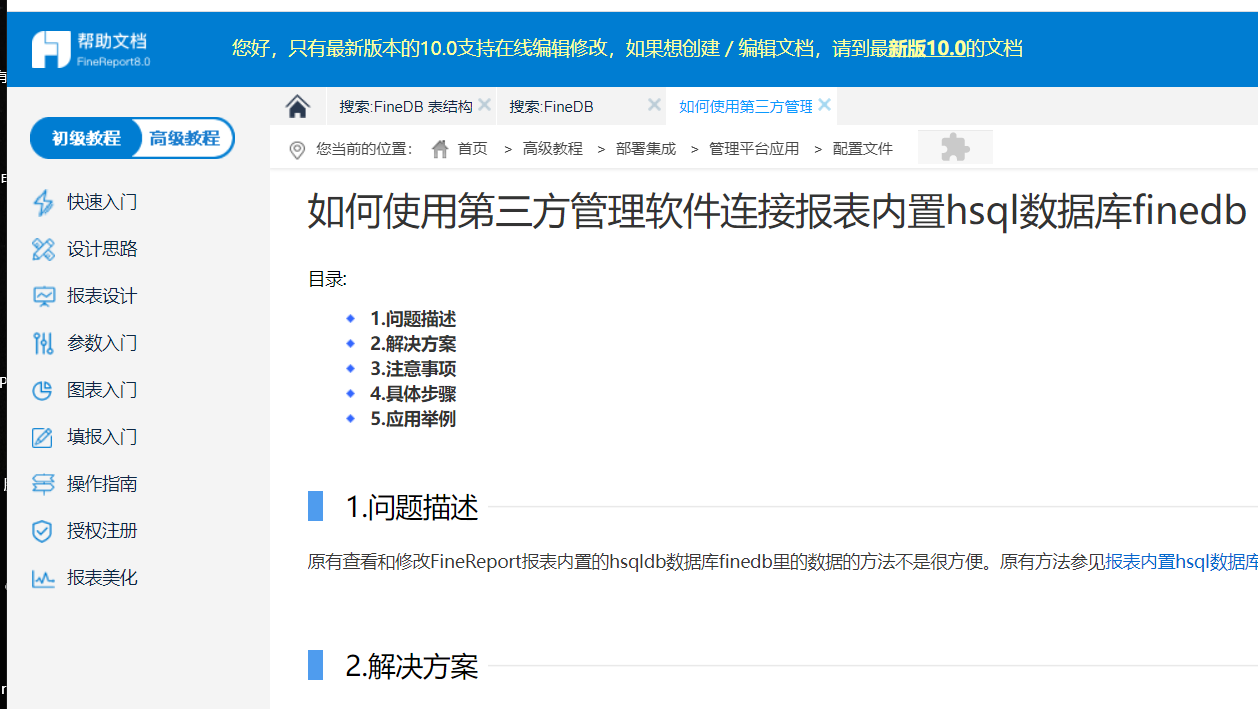Open the 搜索:FineDB tab

coord(552,107)
